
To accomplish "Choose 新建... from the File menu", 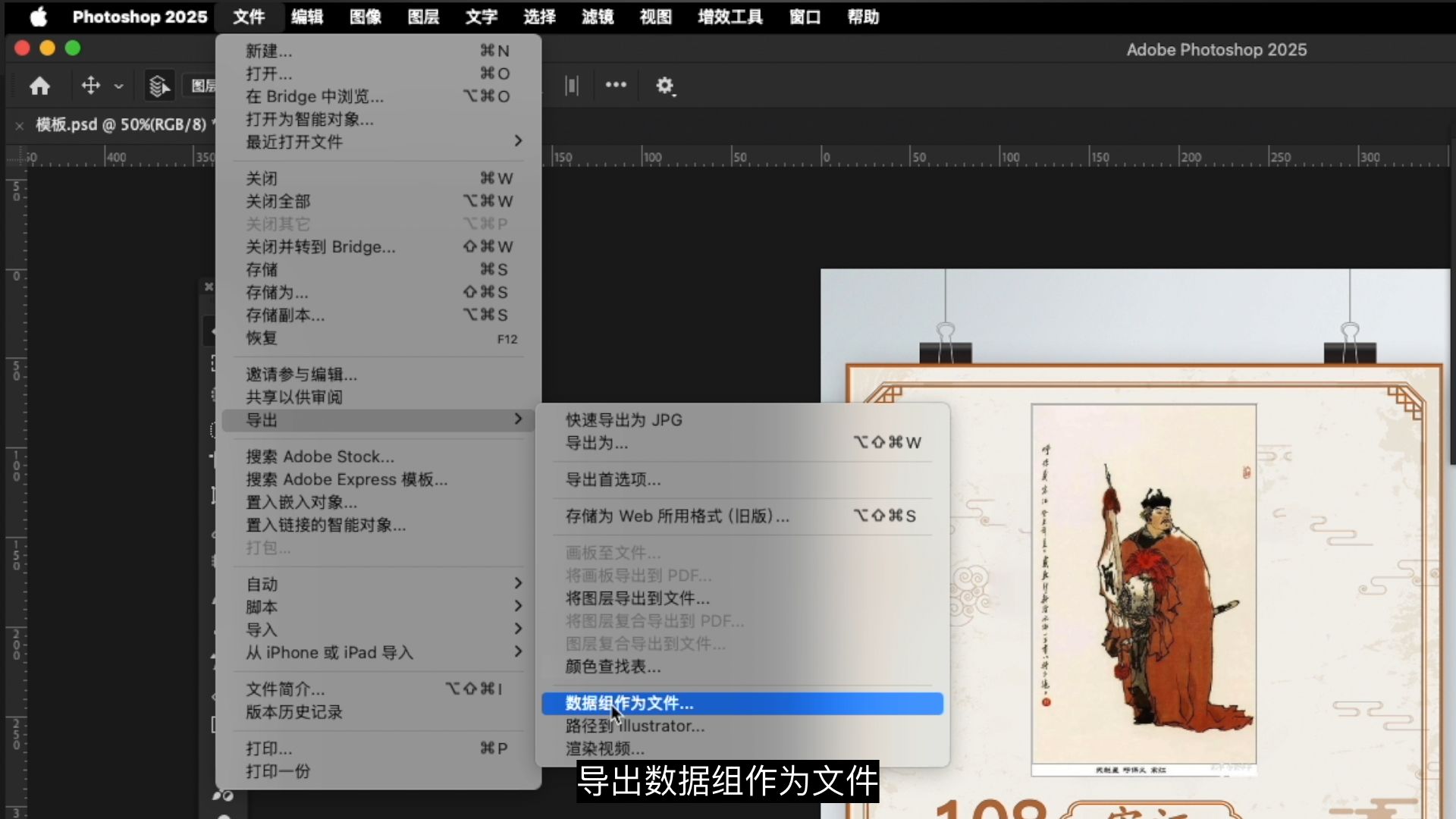I will coord(378,51).
